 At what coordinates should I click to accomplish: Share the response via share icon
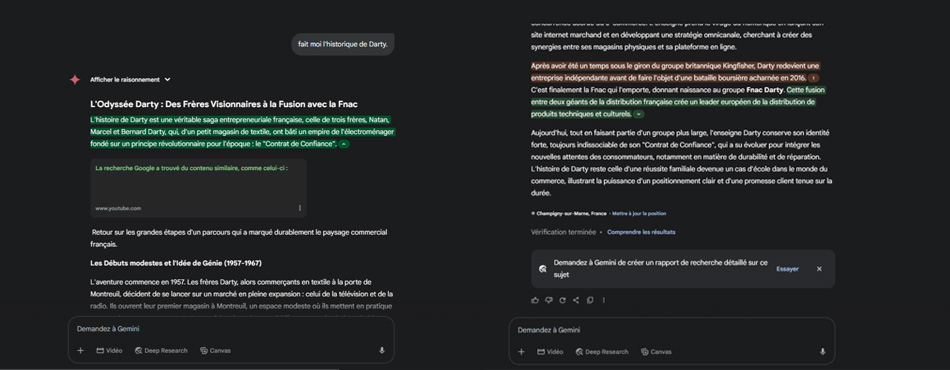[576, 300]
